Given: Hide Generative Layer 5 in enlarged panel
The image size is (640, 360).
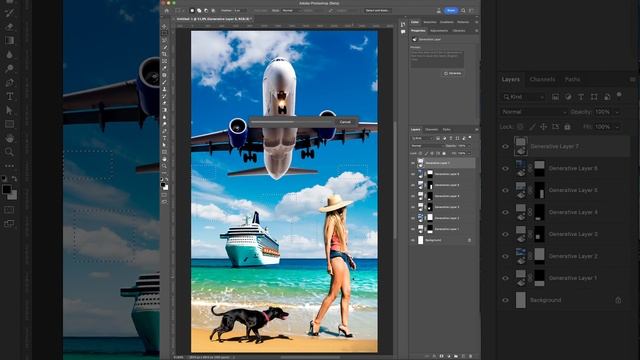Looking at the screenshot, I should (505, 190).
